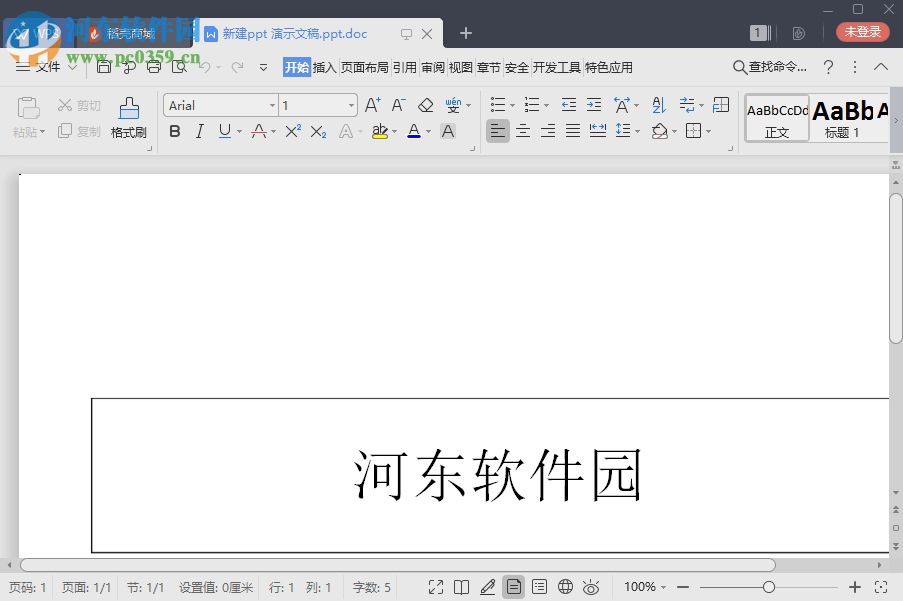Enable superscript formatting
The image size is (903, 601).
coord(291,131)
